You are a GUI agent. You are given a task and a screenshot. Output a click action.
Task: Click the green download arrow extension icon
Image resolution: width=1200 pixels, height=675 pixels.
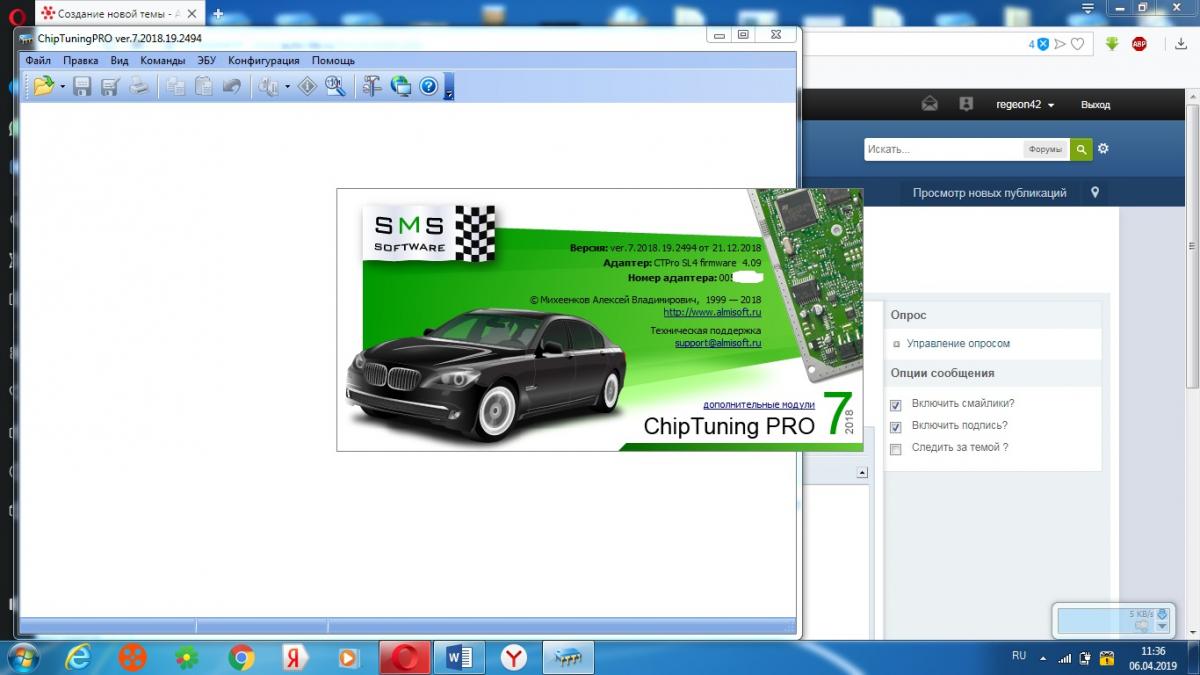[1112, 43]
